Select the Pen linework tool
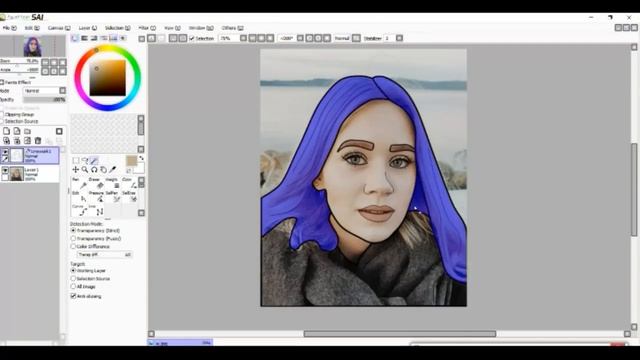640x360 pixels. (x=80, y=184)
